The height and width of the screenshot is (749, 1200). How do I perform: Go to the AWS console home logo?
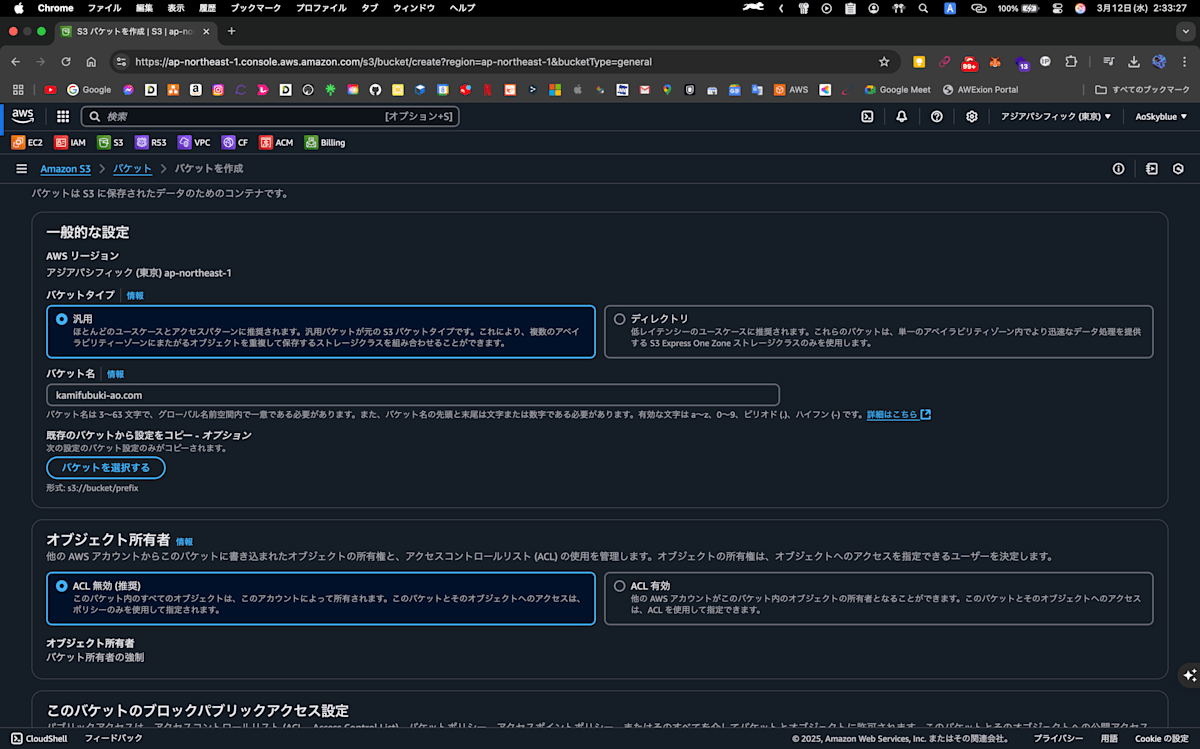23,116
